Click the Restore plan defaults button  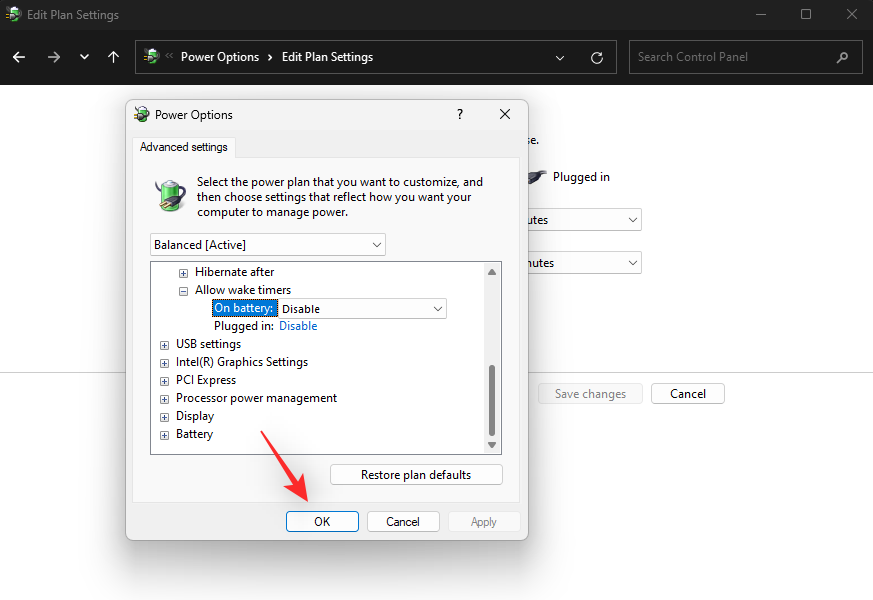(x=416, y=474)
